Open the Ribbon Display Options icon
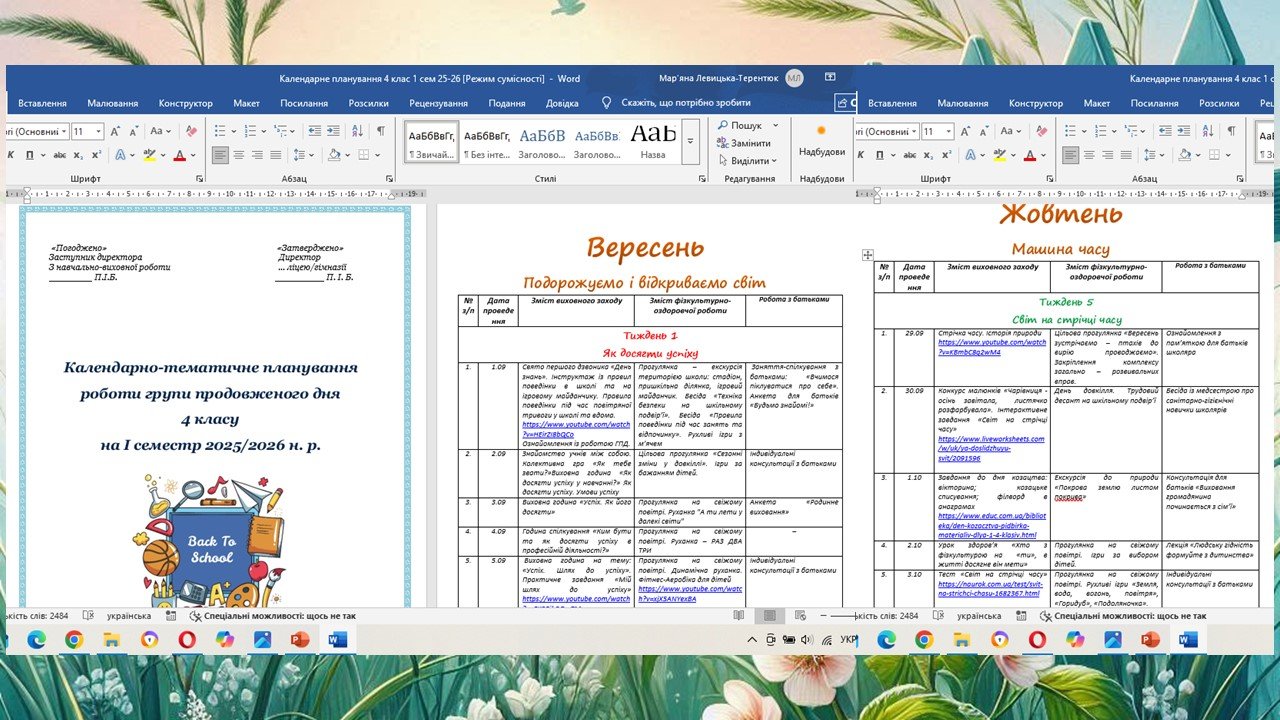The width and height of the screenshot is (1280, 720). pos(830,77)
